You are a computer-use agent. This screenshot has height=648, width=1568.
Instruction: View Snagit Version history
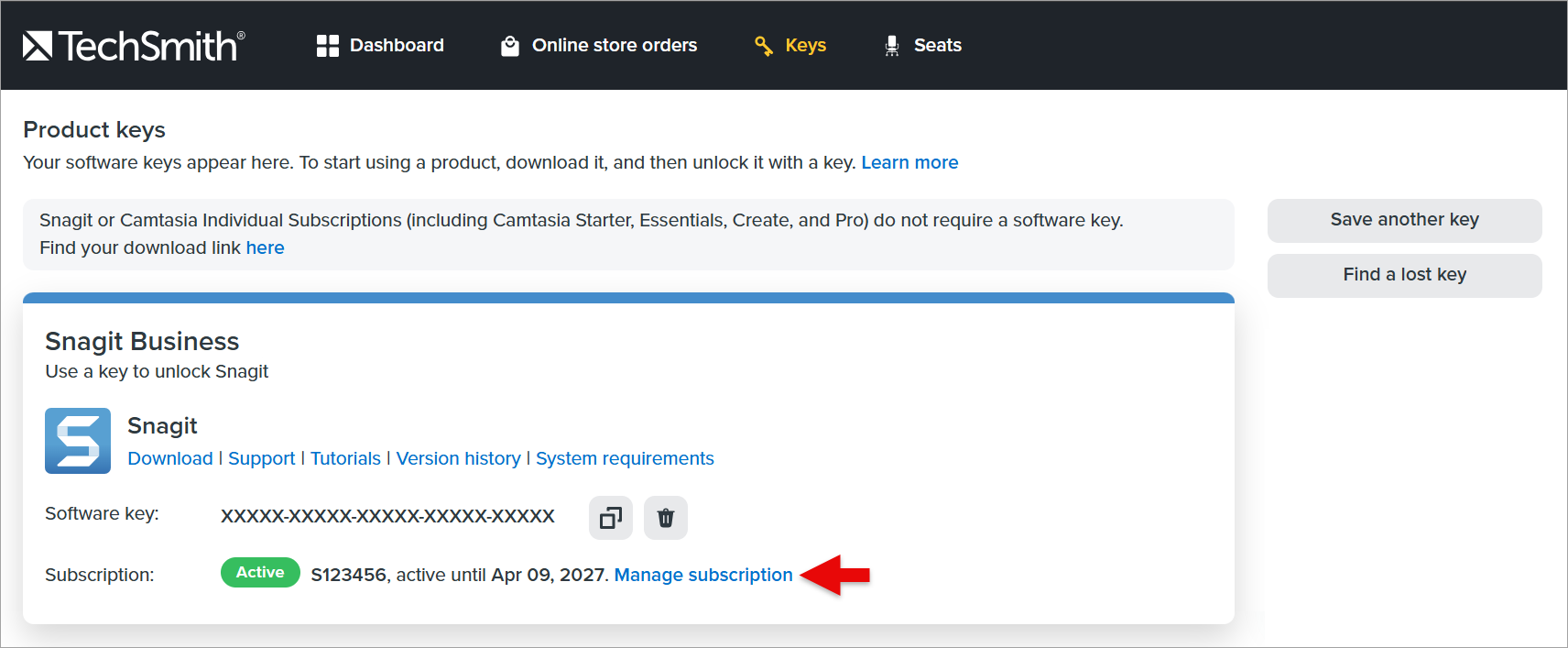[x=459, y=458]
